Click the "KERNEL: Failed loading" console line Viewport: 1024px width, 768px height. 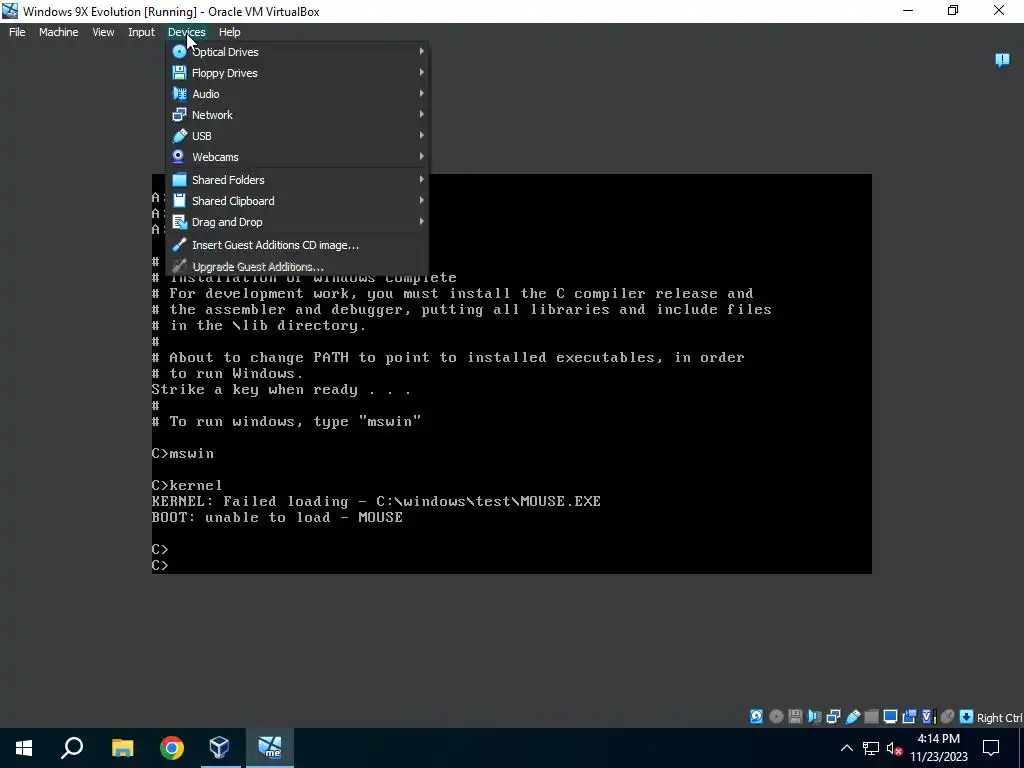(x=376, y=502)
